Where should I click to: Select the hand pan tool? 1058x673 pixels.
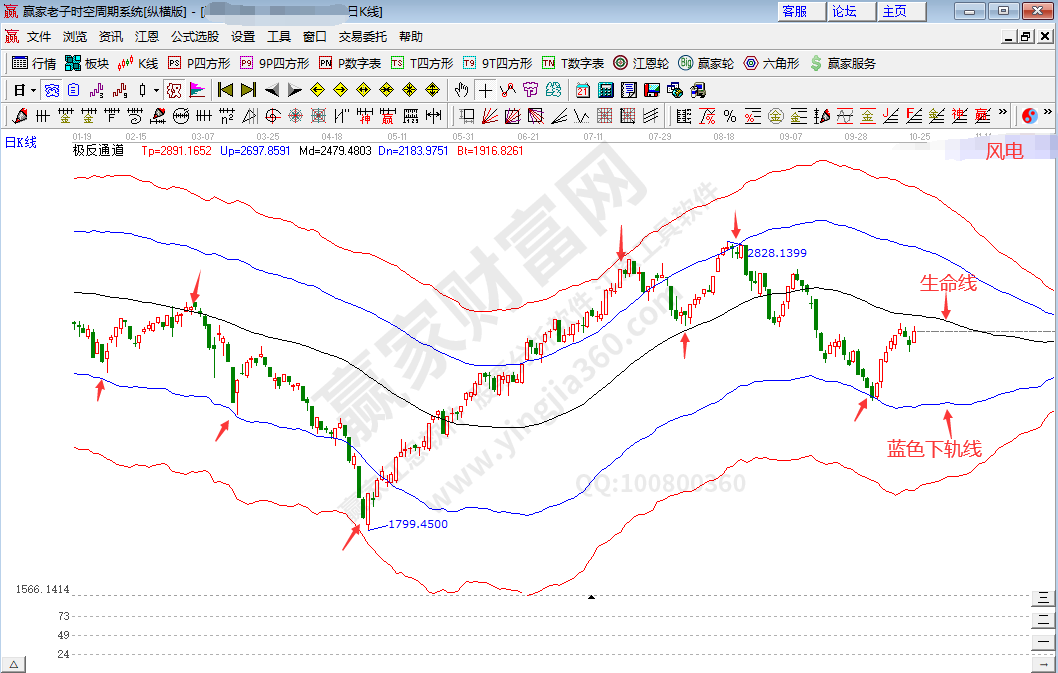(461, 90)
